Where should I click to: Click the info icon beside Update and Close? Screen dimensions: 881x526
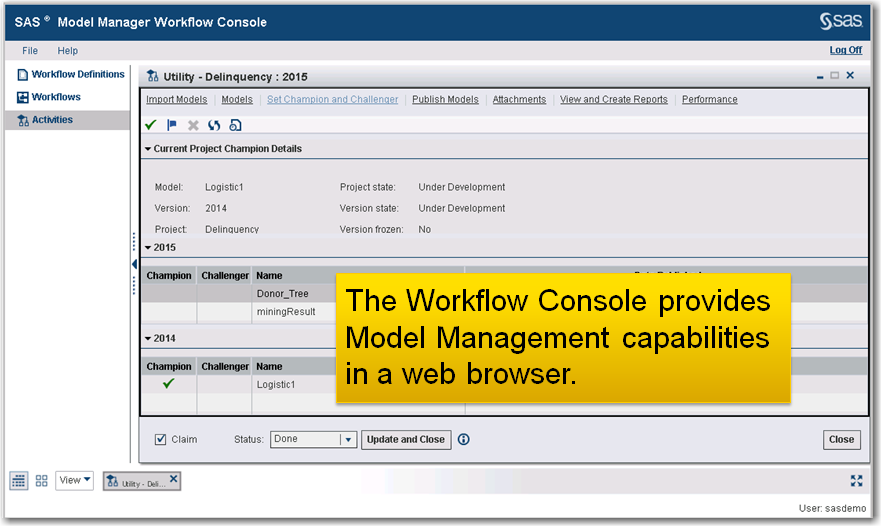click(464, 439)
